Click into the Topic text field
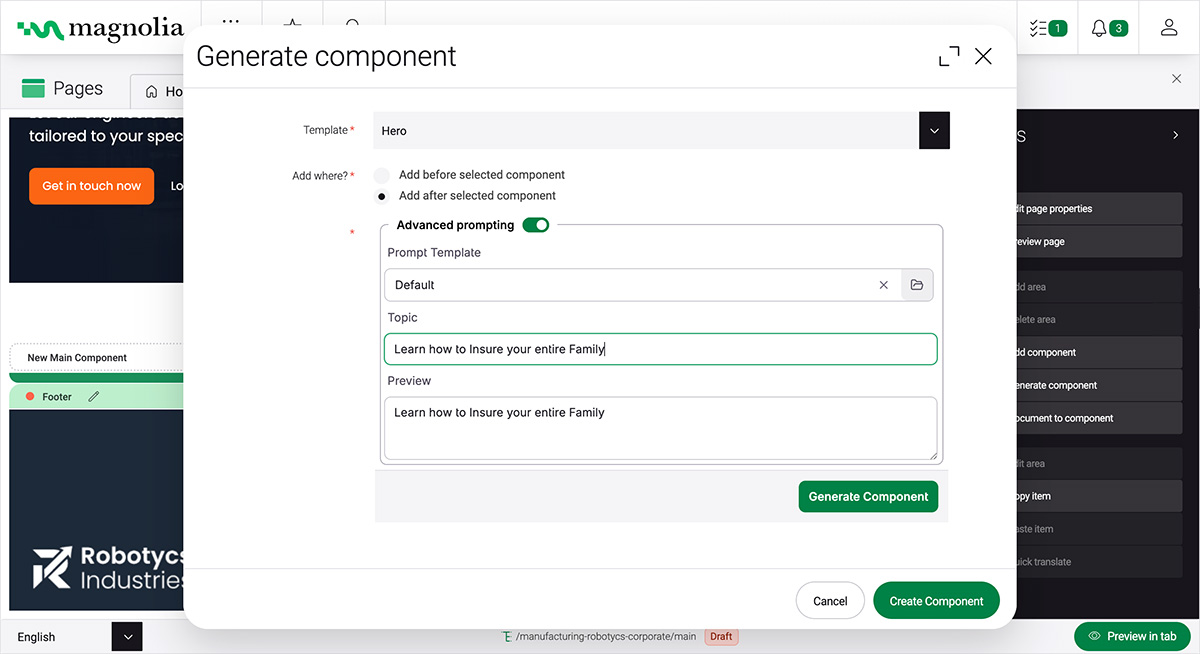This screenshot has height=654, width=1200. [x=660, y=349]
